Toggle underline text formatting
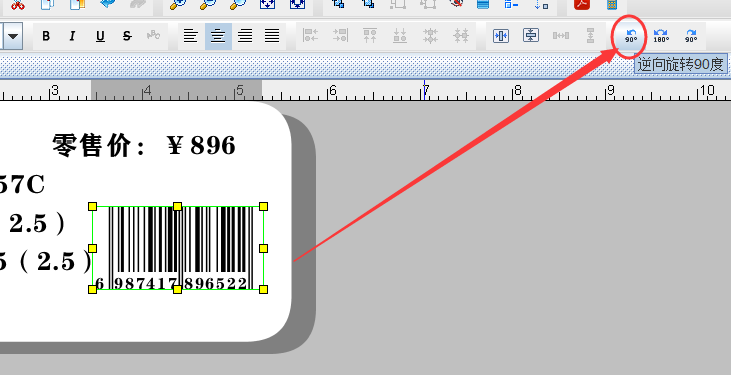This screenshot has width=731, height=375. point(100,36)
